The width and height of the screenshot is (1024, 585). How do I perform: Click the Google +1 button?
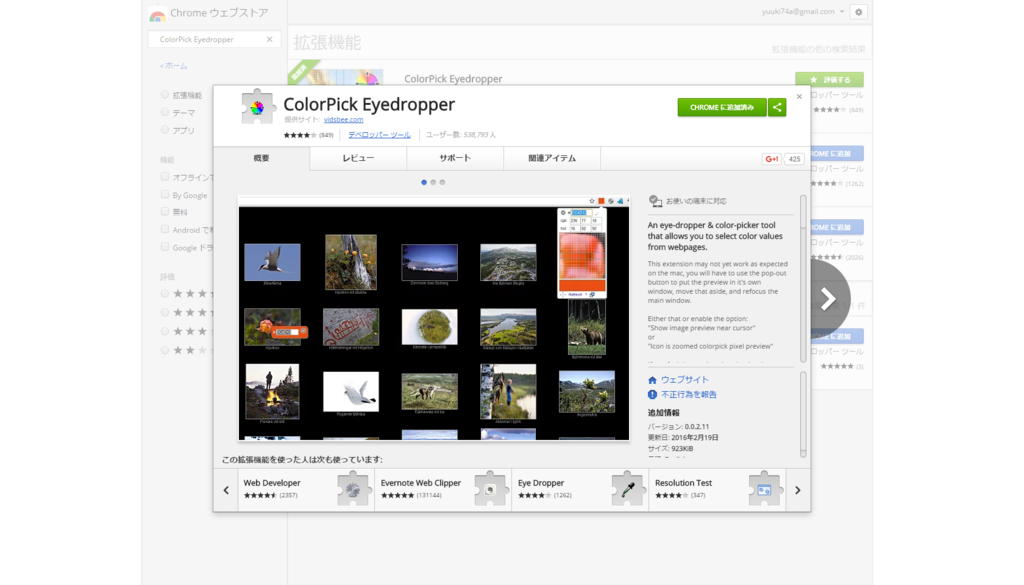[772, 159]
